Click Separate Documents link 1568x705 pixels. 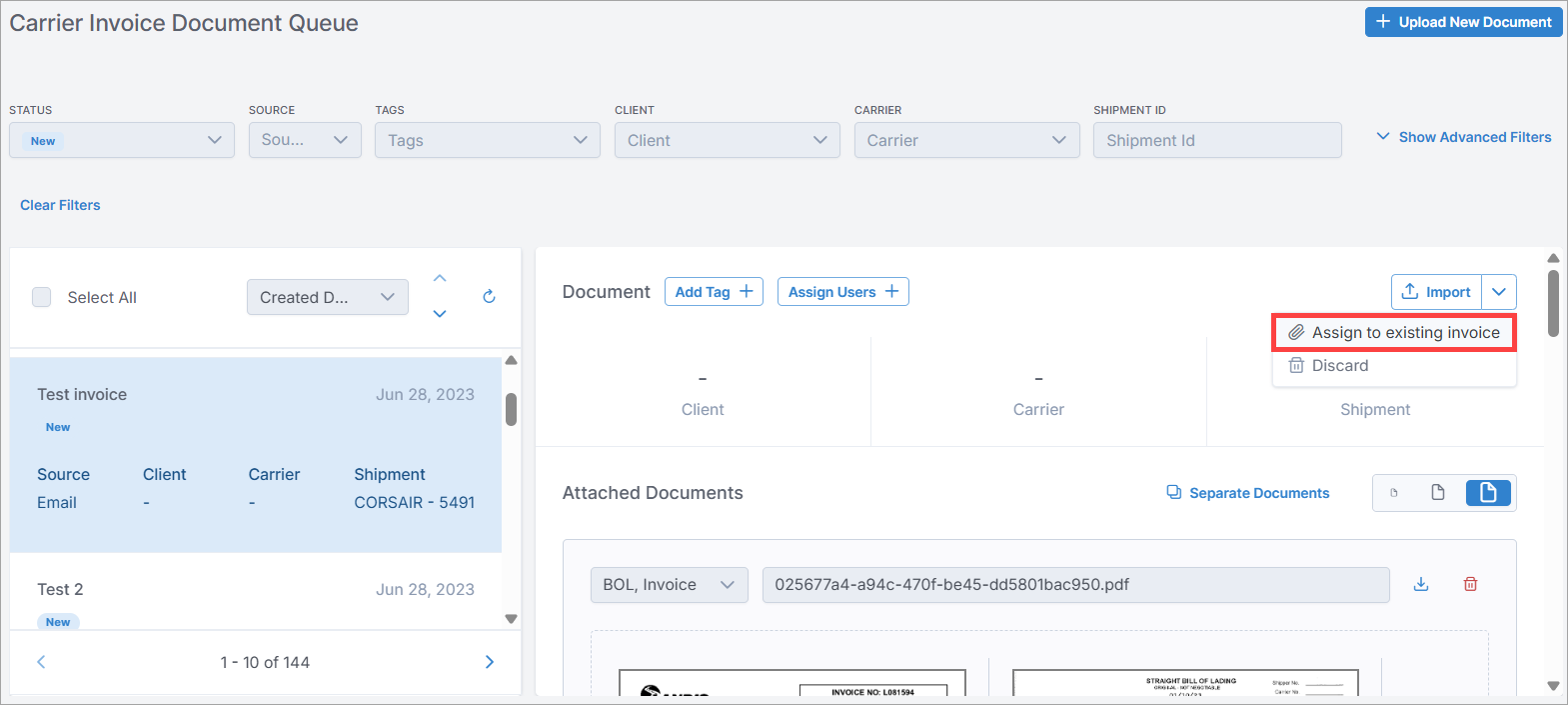pos(1248,493)
